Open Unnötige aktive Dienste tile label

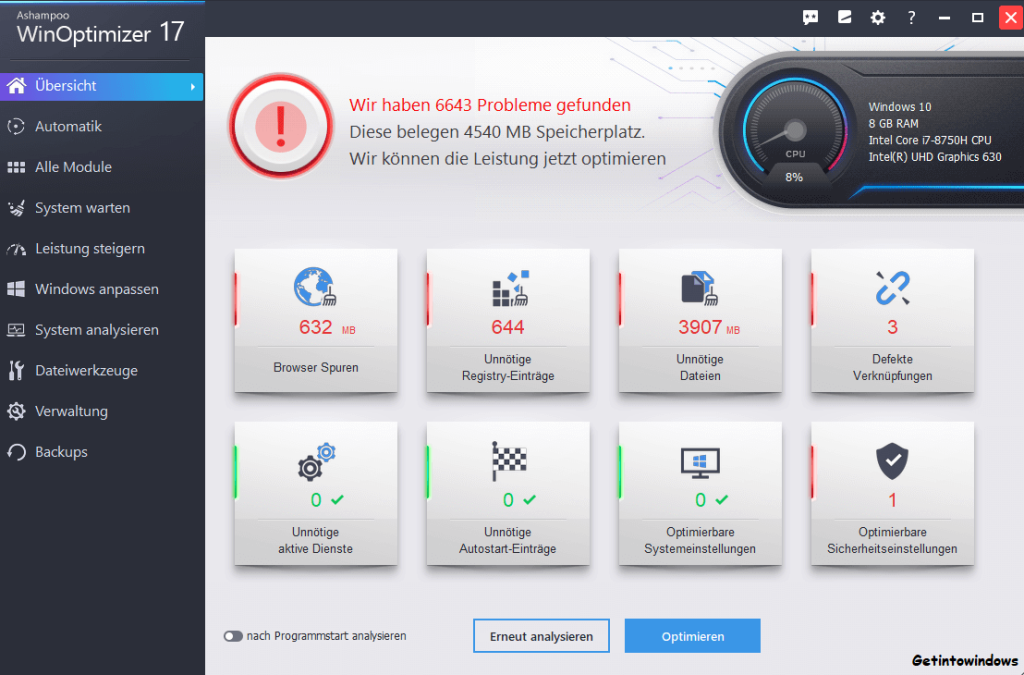click(x=316, y=541)
